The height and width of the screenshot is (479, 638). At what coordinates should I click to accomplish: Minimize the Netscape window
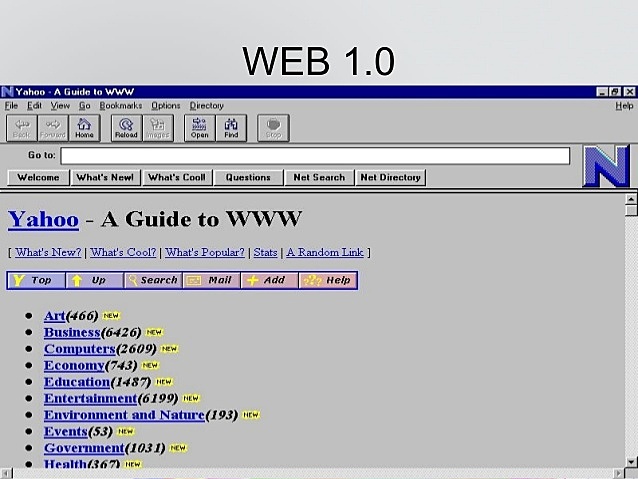[602, 92]
